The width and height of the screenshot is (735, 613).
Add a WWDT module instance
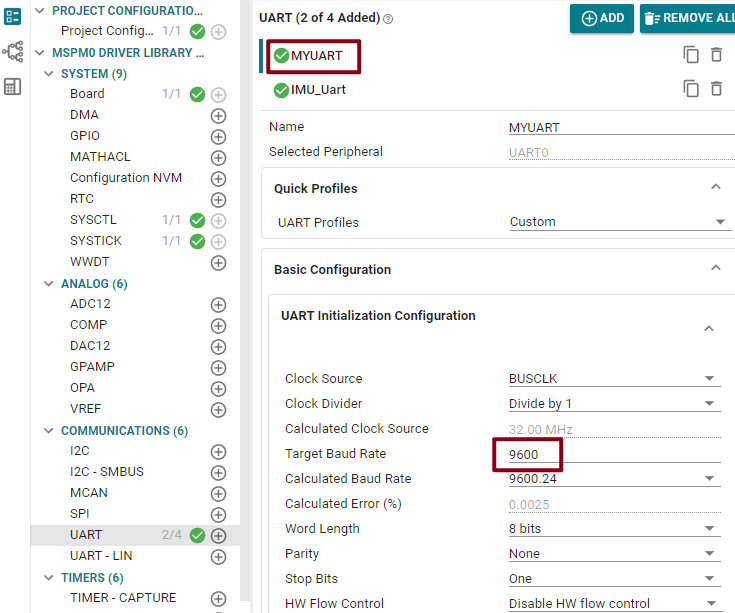pos(218,263)
